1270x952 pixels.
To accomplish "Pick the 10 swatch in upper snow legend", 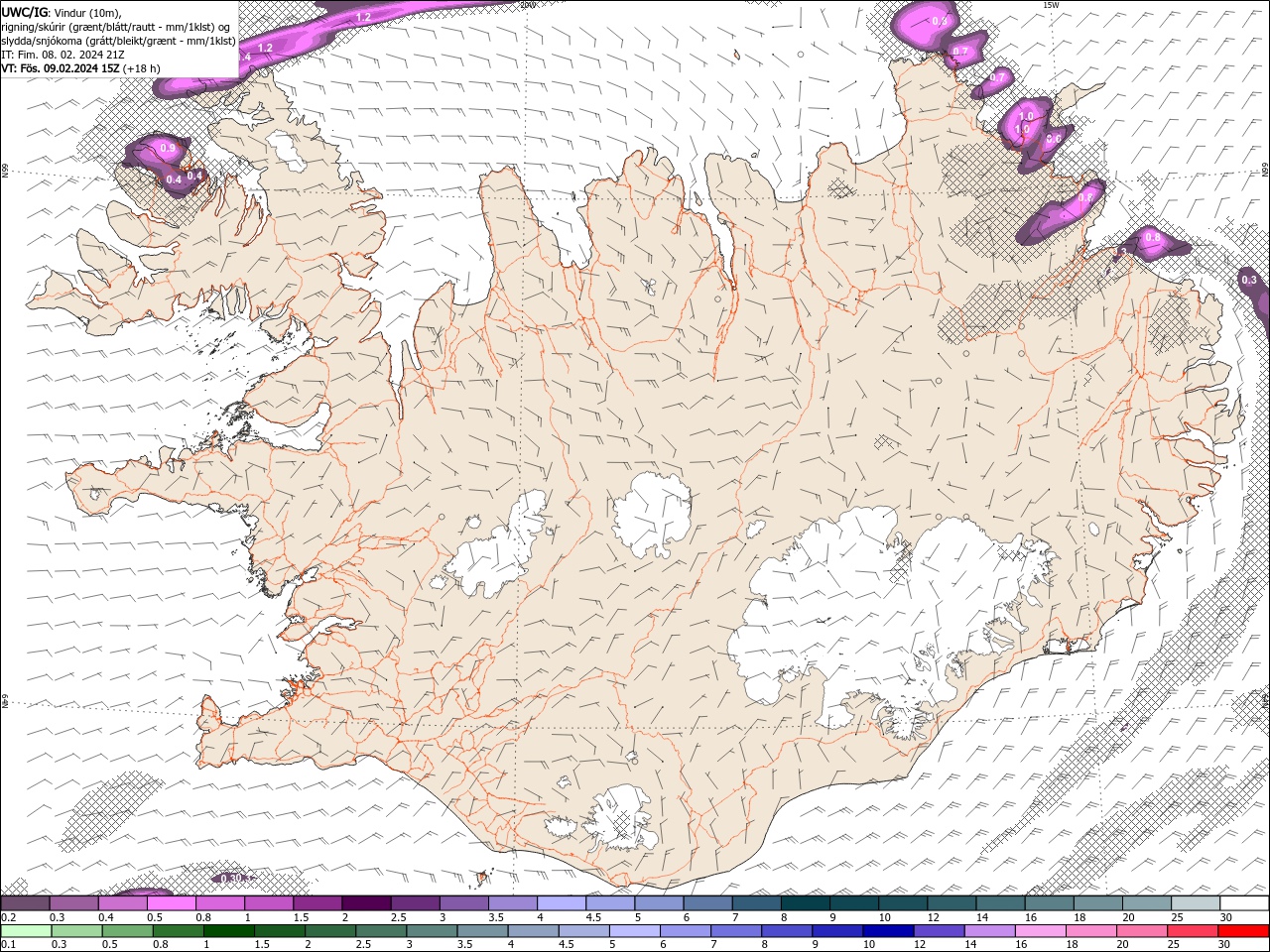I will 903,903.
